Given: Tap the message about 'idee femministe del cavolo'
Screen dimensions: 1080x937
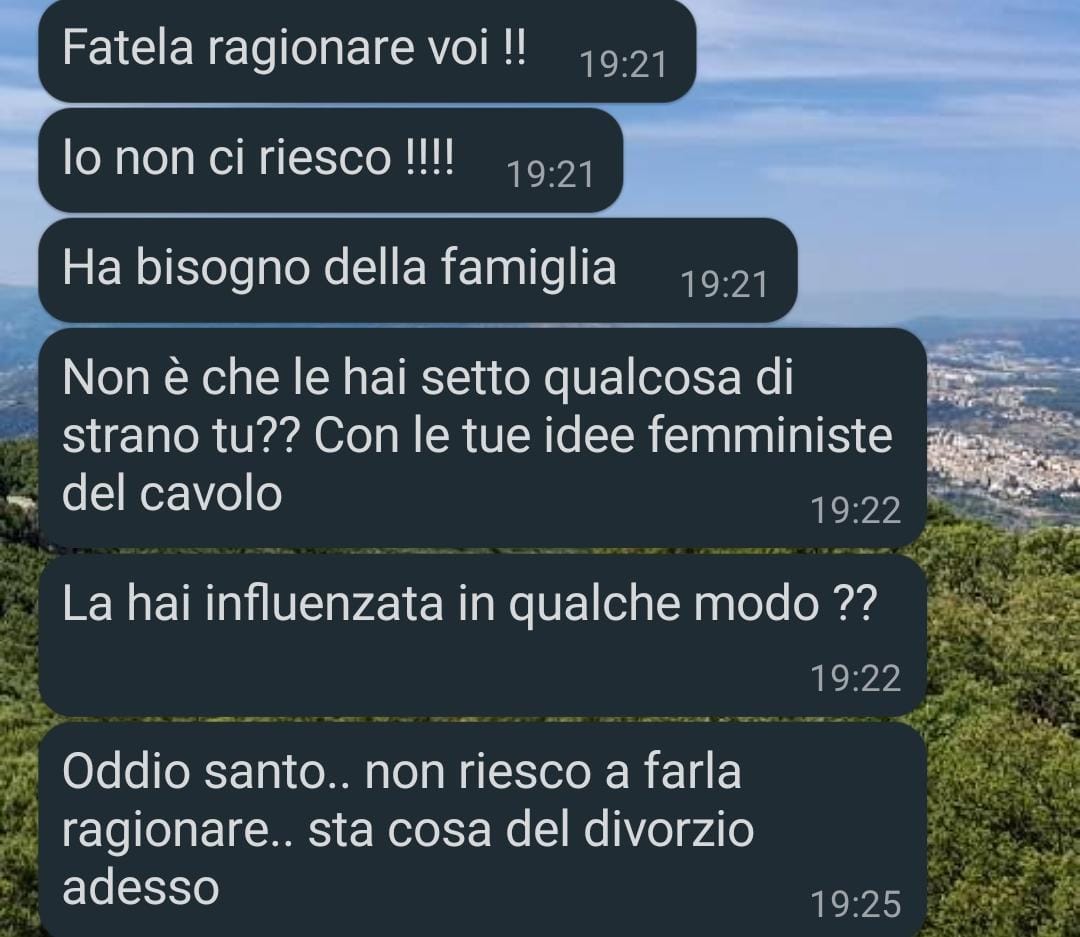Looking at the screenshot, I should click(x=482, y=437).
